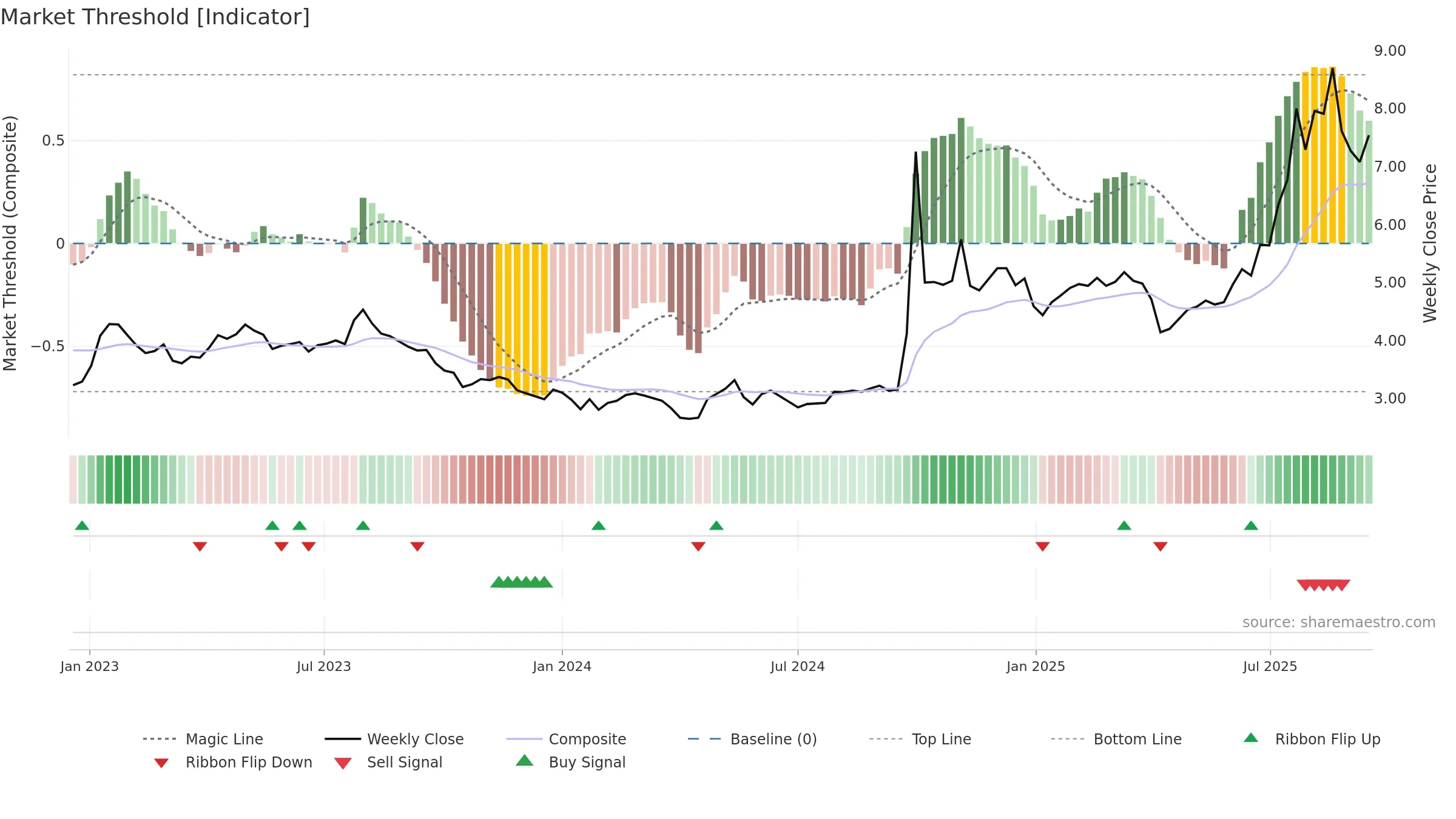Image resolution: width=1456 pixels, height=819 pixels.
Task: Toggle the Ribbon Flip Down legend entry
Action: [x=232, y=762]
